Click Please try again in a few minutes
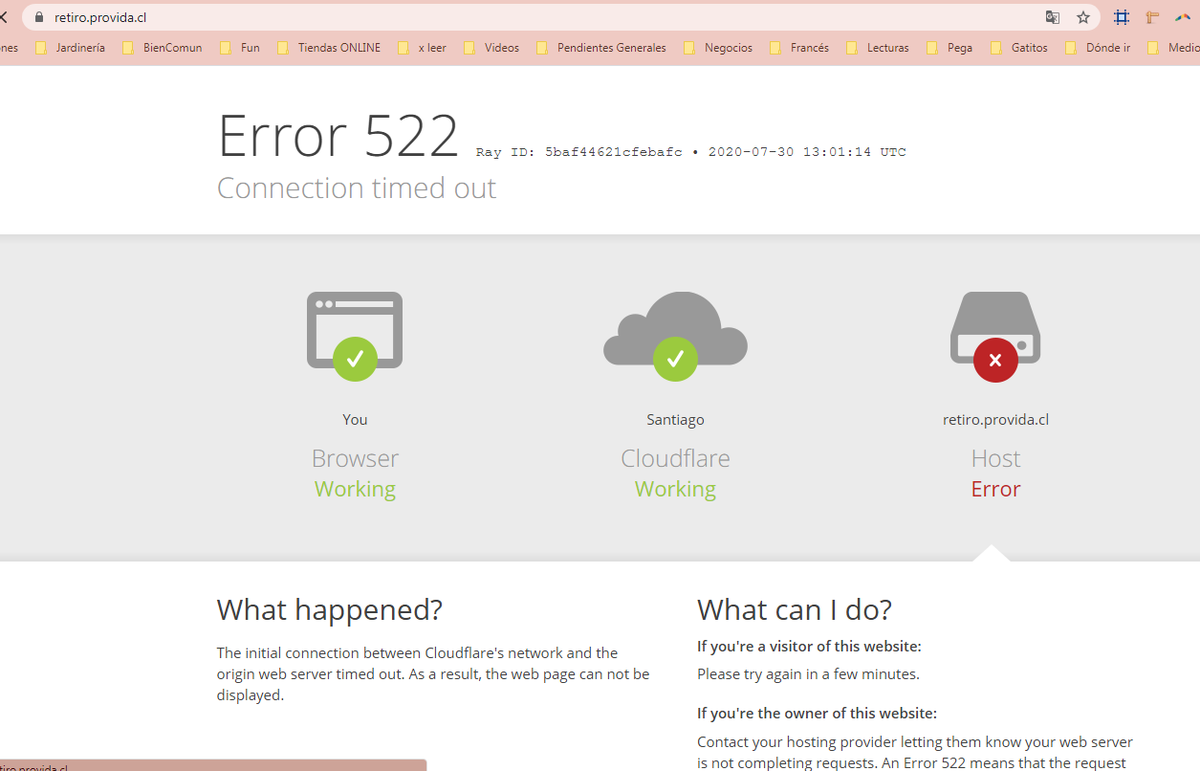 (x=808, y=674)
